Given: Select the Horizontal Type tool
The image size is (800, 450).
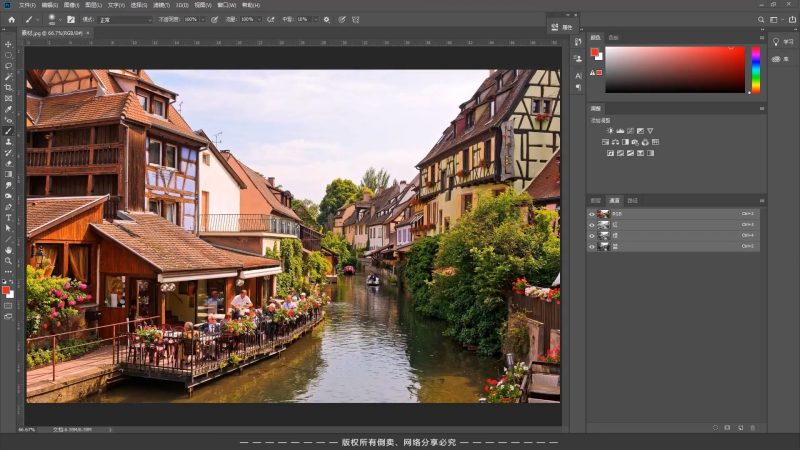Looking at the screenshot, I should [8, 217].
